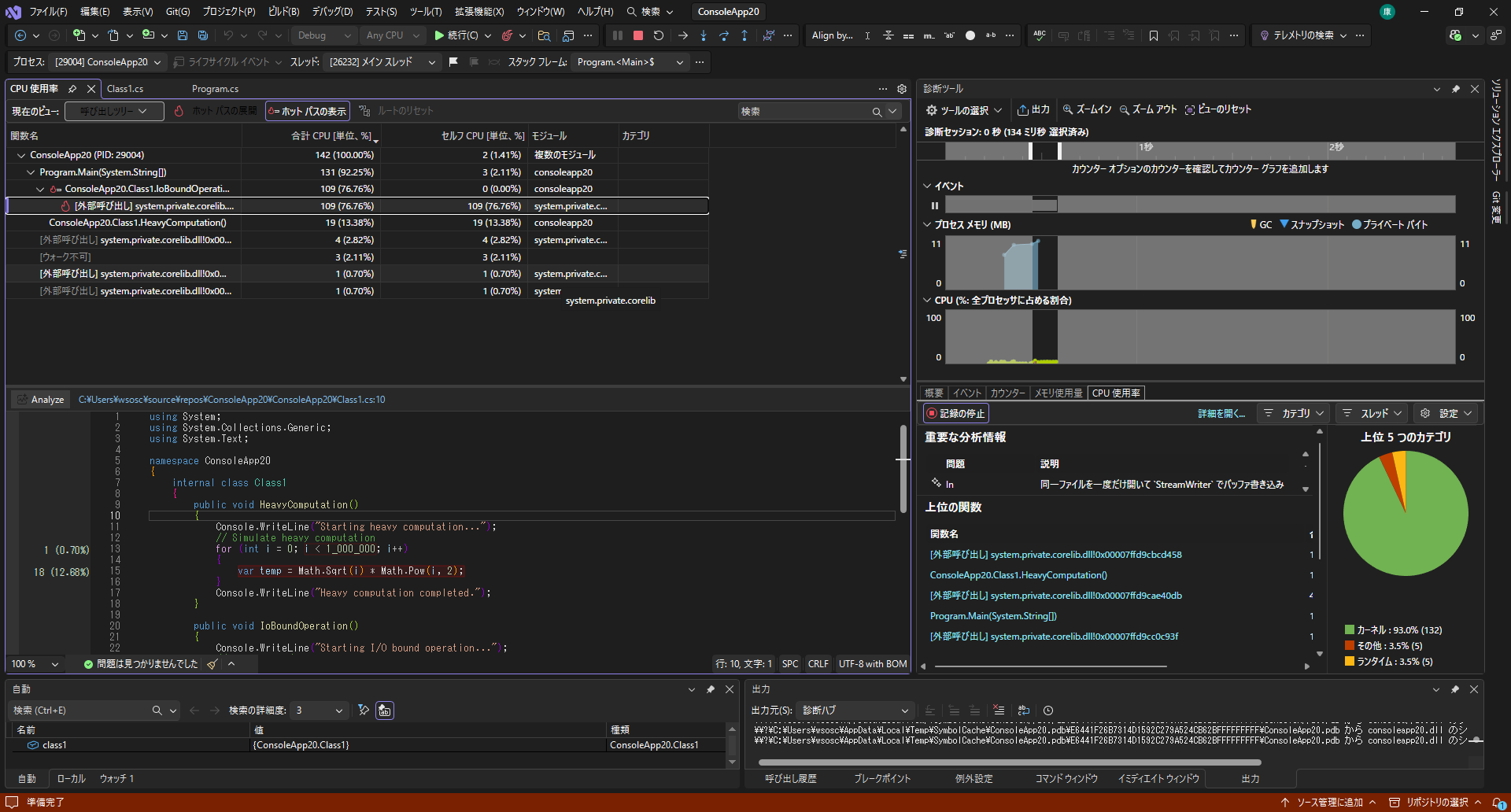Collapse the プロセス メモリ (MB) section
This screenshot has width=1511, height=812.
927,224
